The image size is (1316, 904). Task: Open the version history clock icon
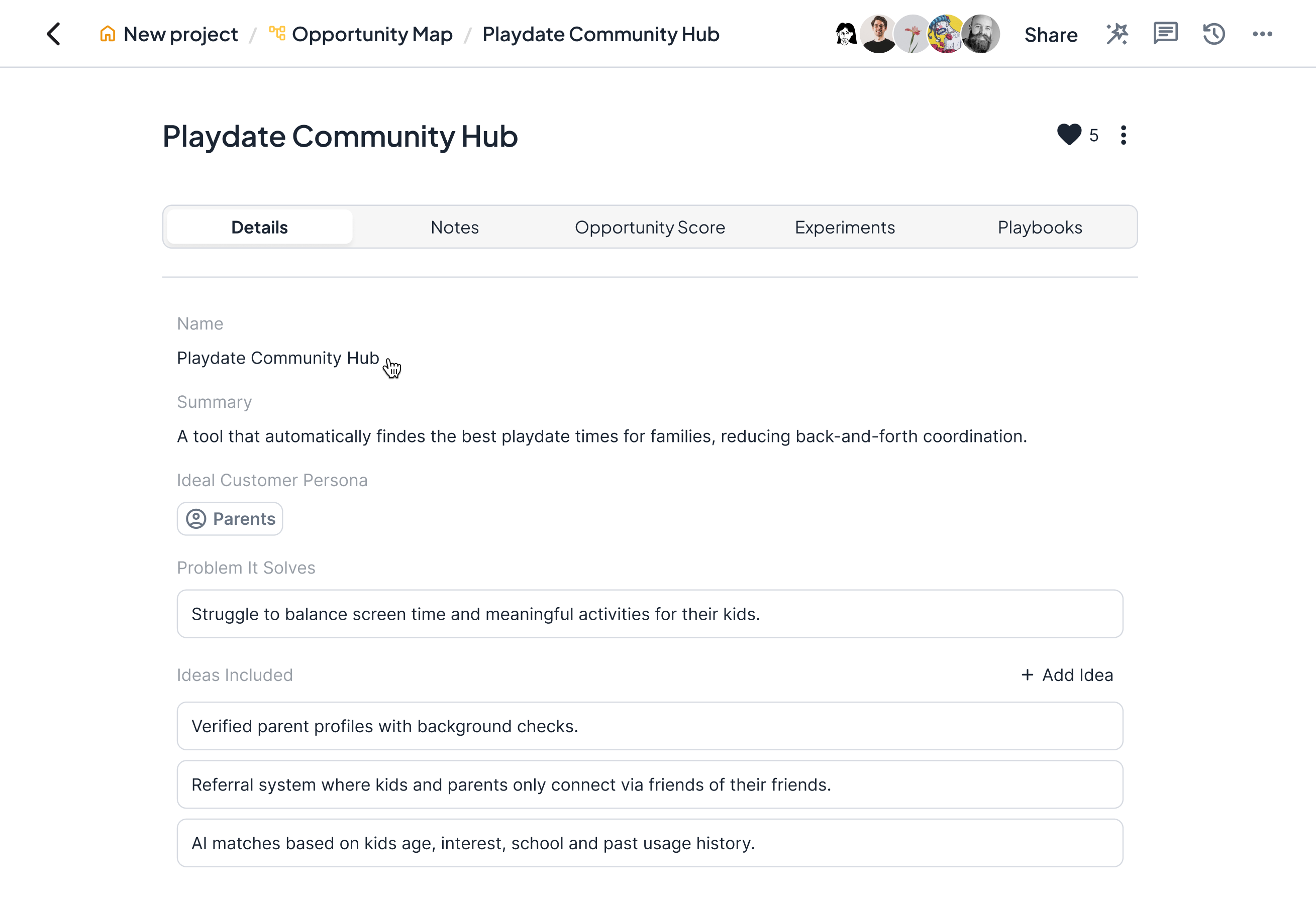(x=1213, y=34)
